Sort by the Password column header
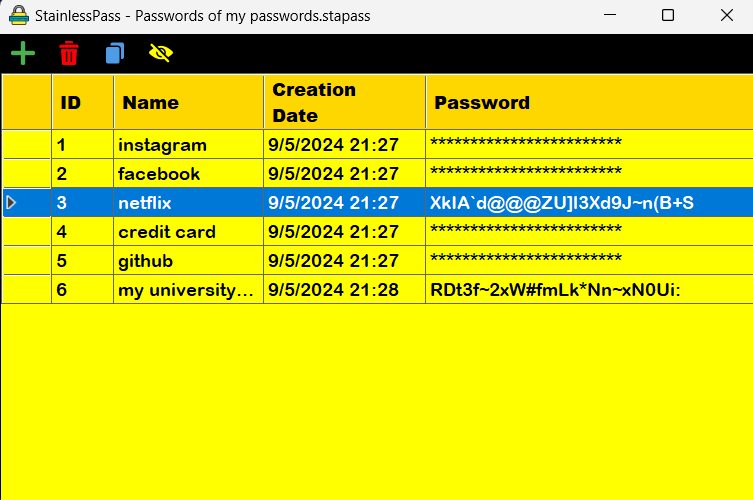 tap(589, 102)
